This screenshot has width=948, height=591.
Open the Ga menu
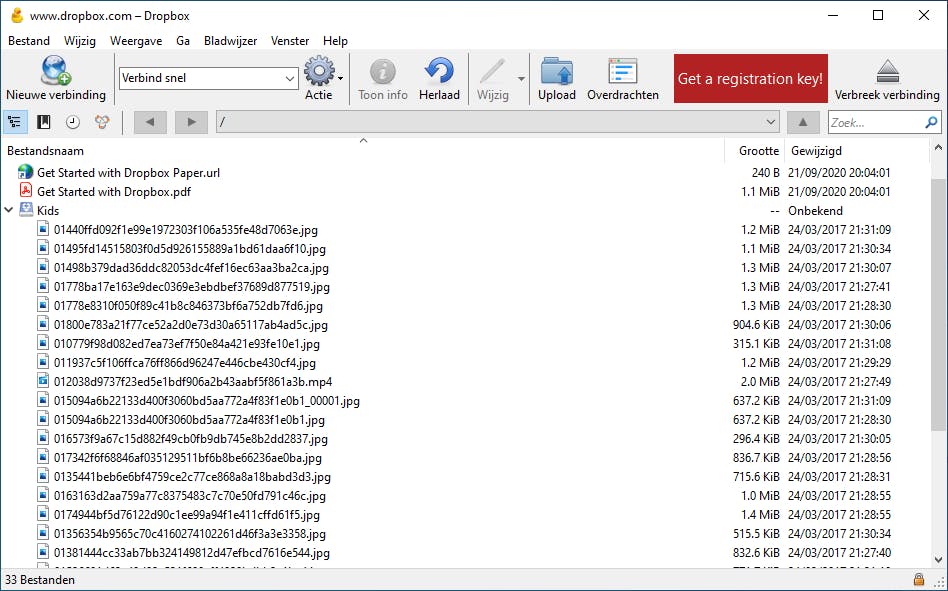coord(183,40)
